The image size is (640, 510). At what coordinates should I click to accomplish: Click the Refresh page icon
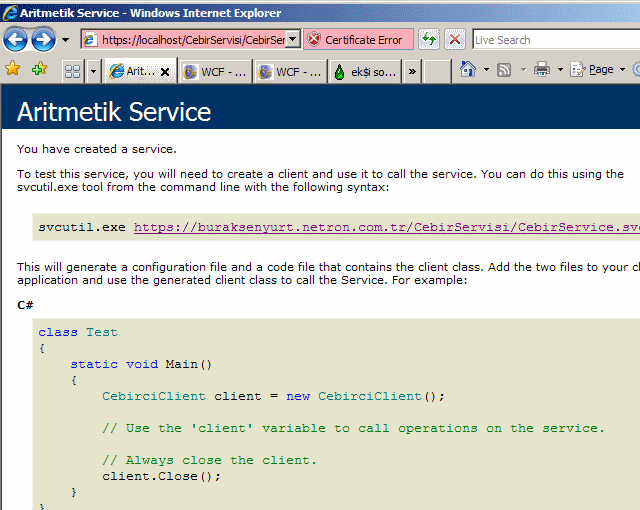[x=429, y=40]
